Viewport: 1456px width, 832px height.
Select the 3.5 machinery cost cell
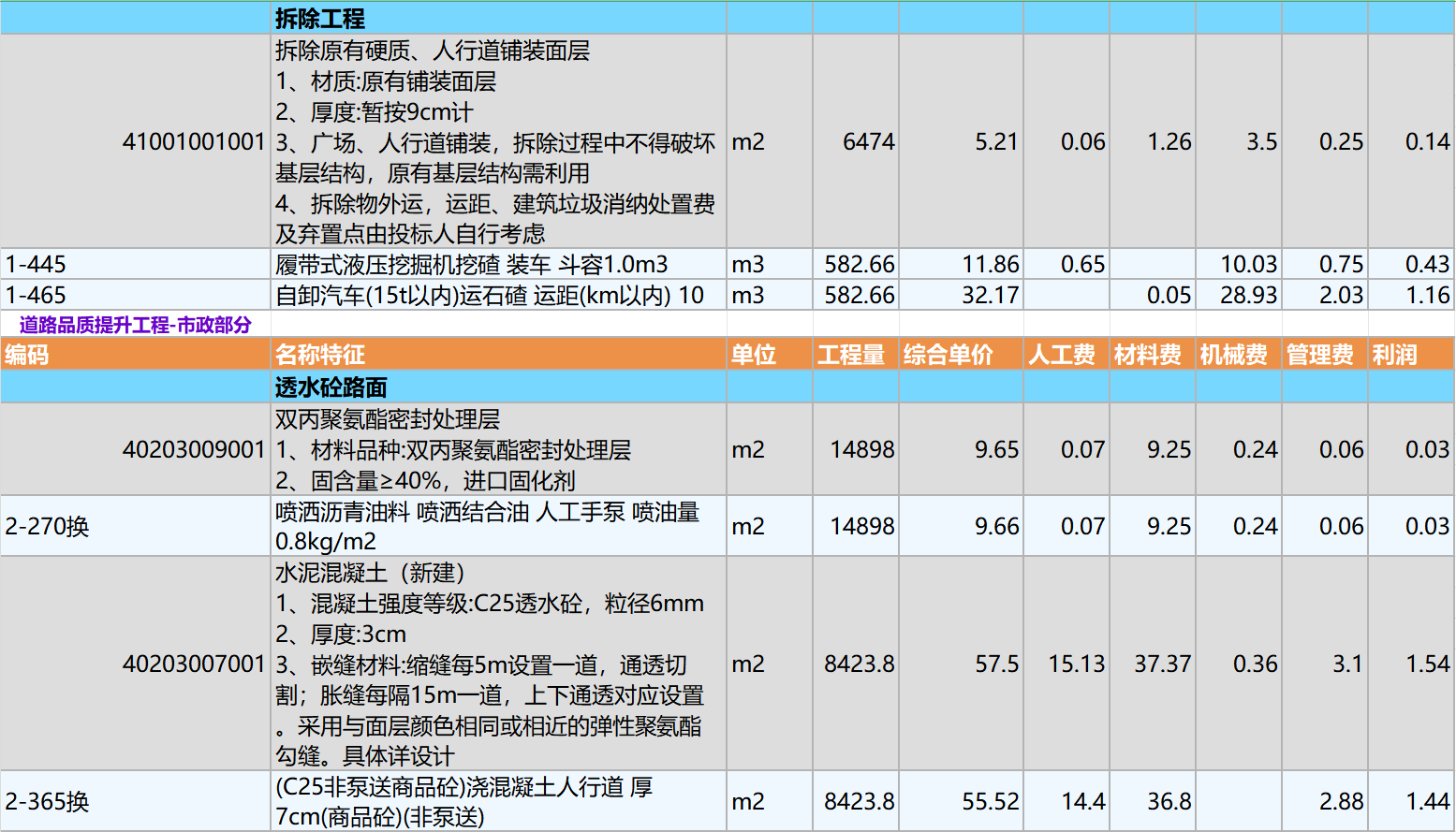coord(1239,141)
